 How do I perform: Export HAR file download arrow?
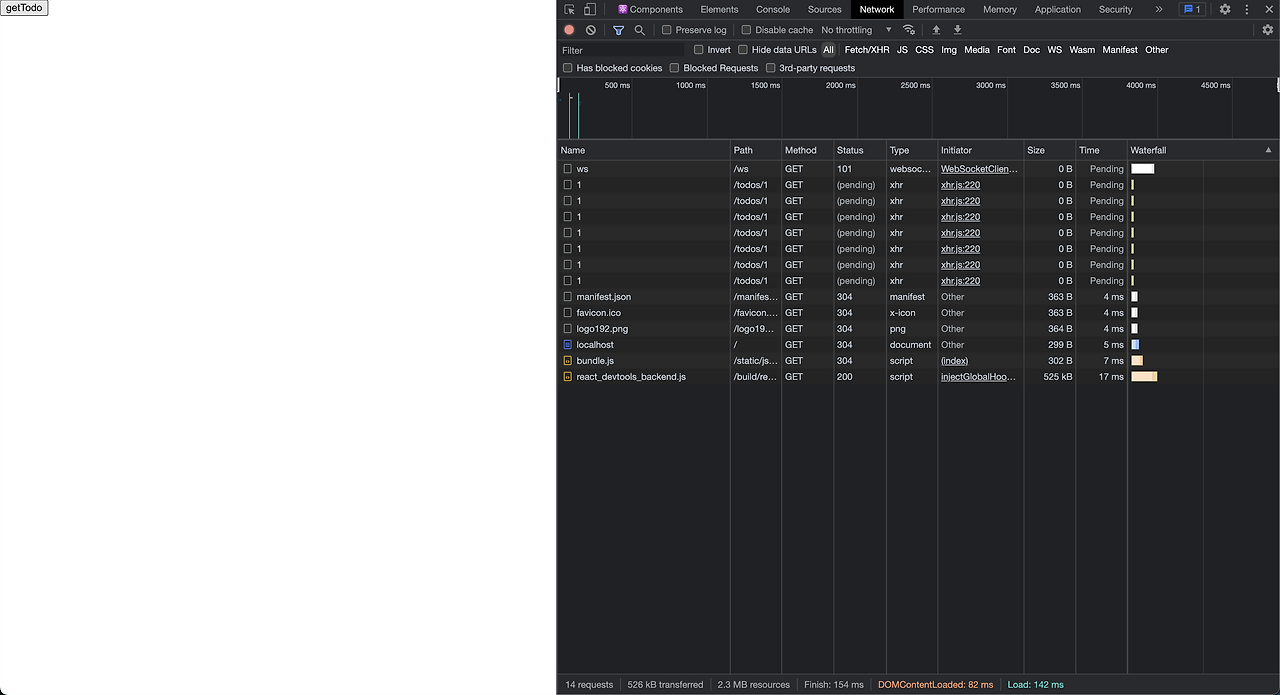(x=957, y=30)
